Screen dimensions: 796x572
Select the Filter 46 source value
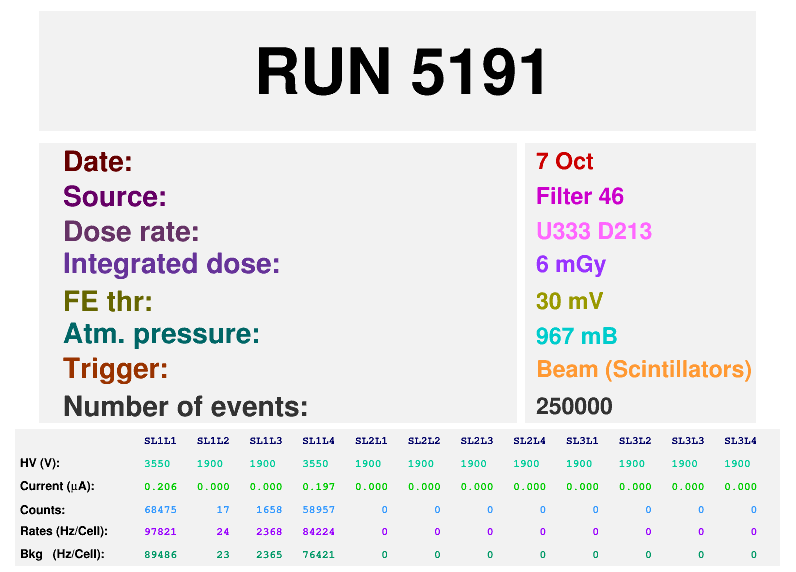(580, 196)
